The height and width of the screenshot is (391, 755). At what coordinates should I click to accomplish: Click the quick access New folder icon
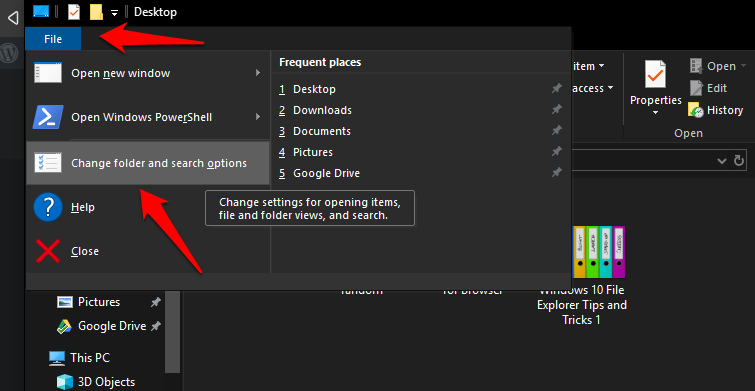click(97, 12)
